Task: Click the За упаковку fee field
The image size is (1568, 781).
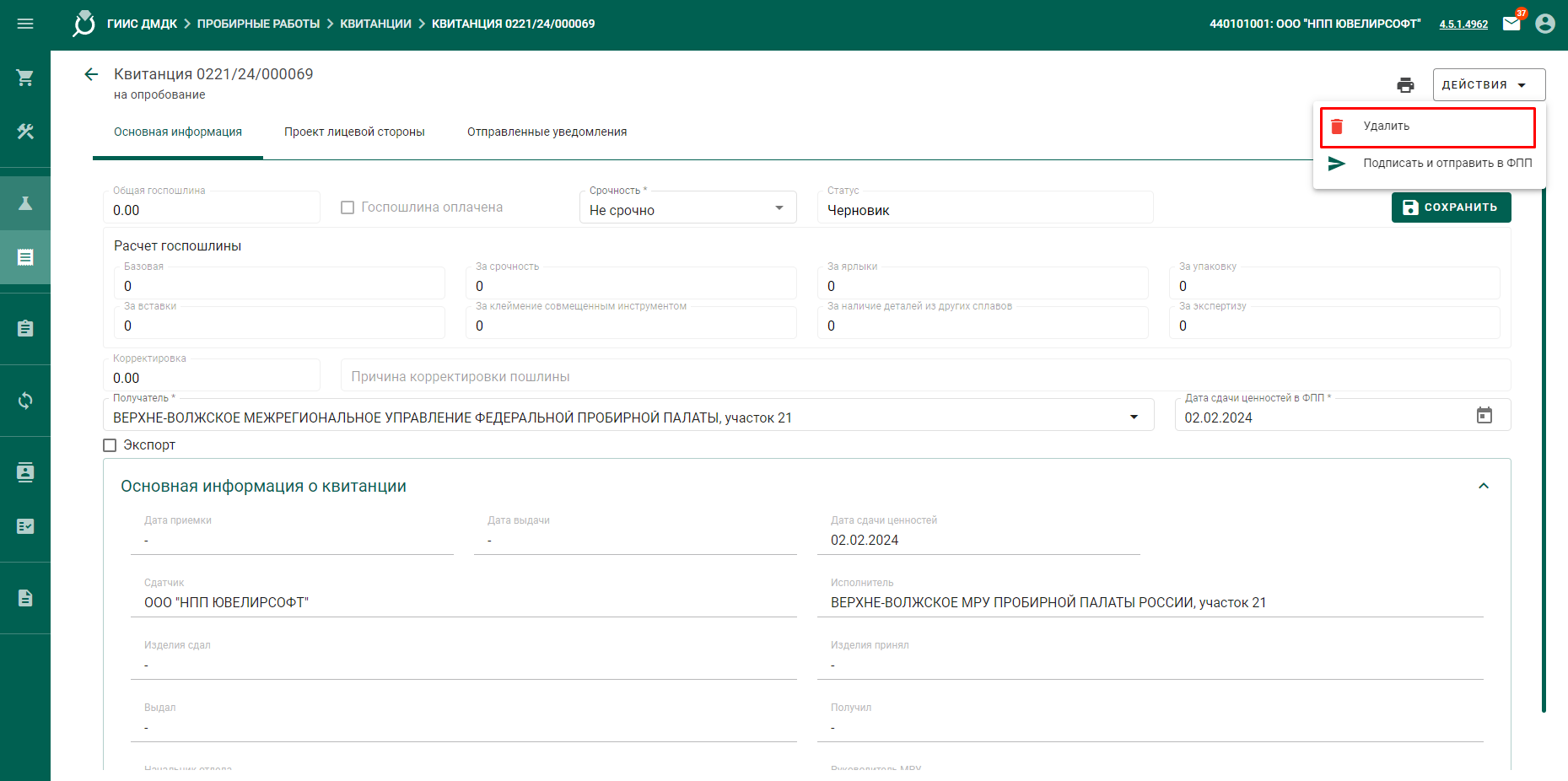Action: 1334,283
